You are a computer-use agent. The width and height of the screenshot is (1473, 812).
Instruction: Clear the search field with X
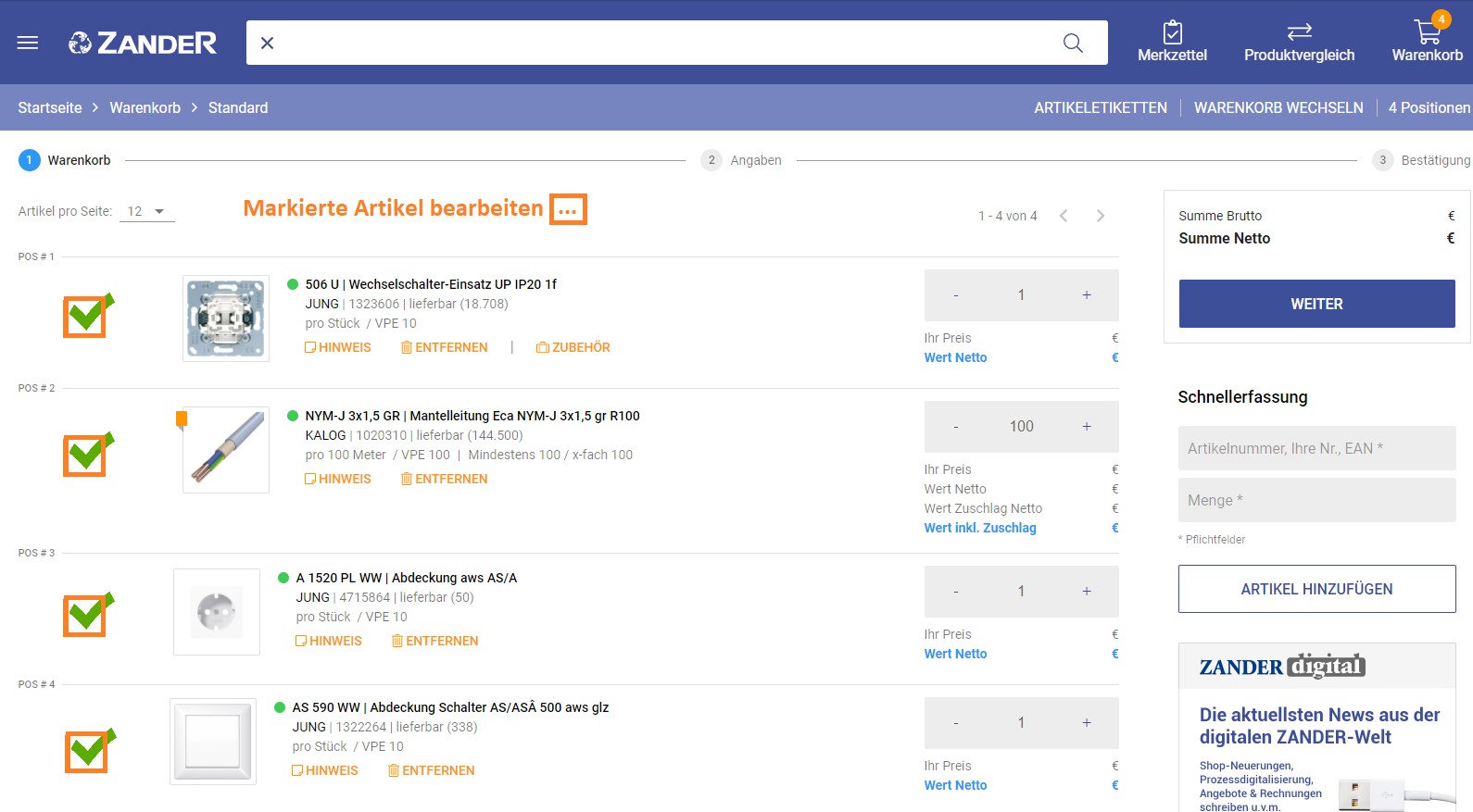tap(267, 43)
